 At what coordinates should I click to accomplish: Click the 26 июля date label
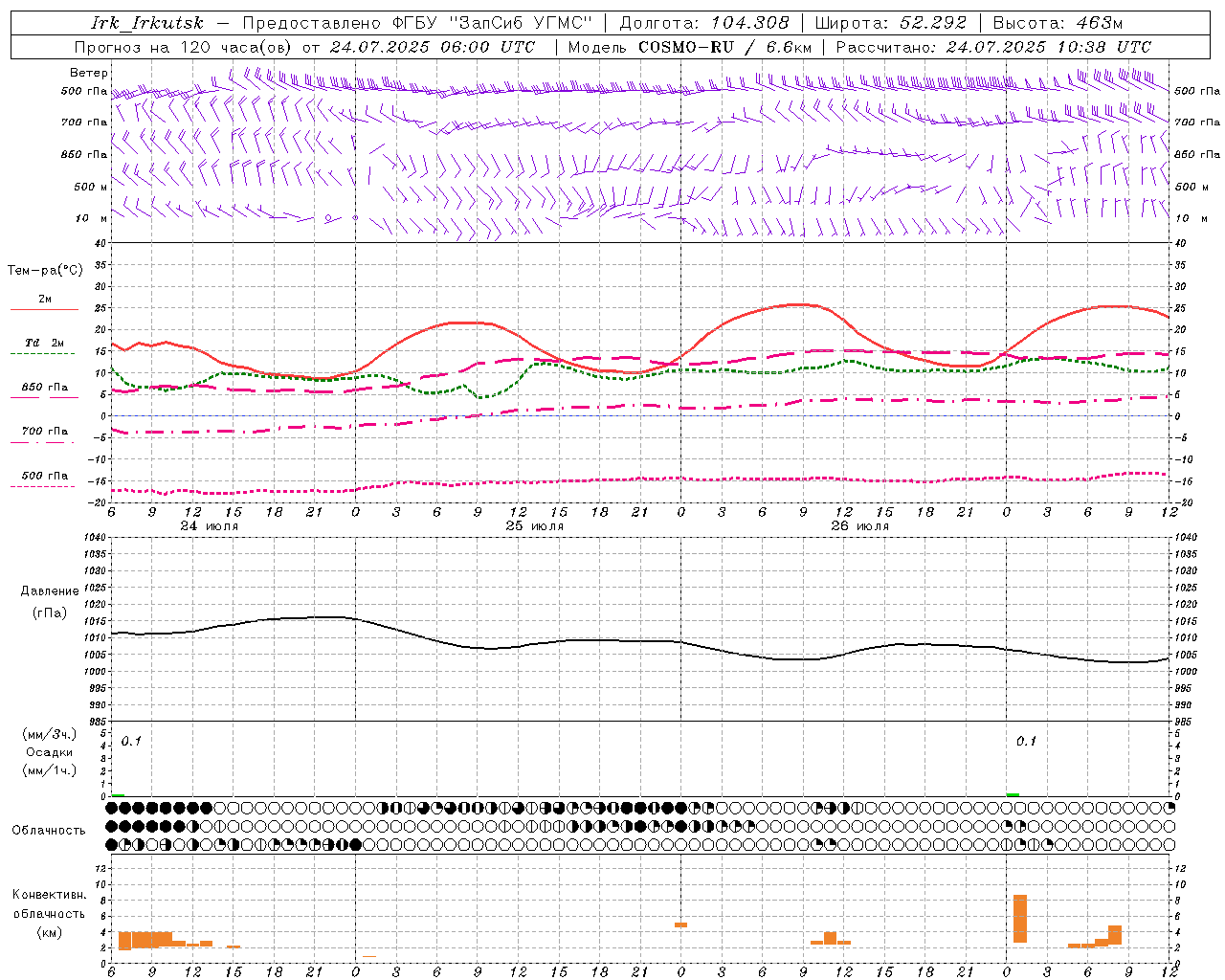coord(860,526)
